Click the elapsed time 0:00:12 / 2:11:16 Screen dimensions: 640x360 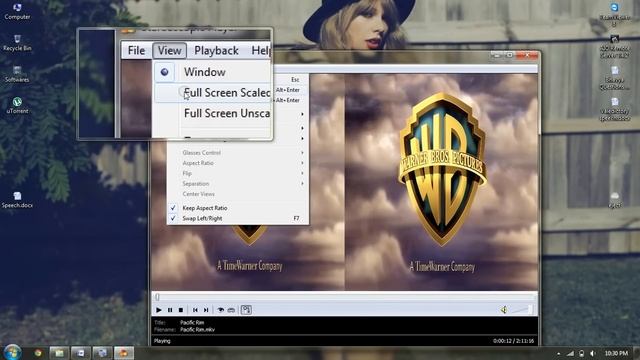[513, 341]
